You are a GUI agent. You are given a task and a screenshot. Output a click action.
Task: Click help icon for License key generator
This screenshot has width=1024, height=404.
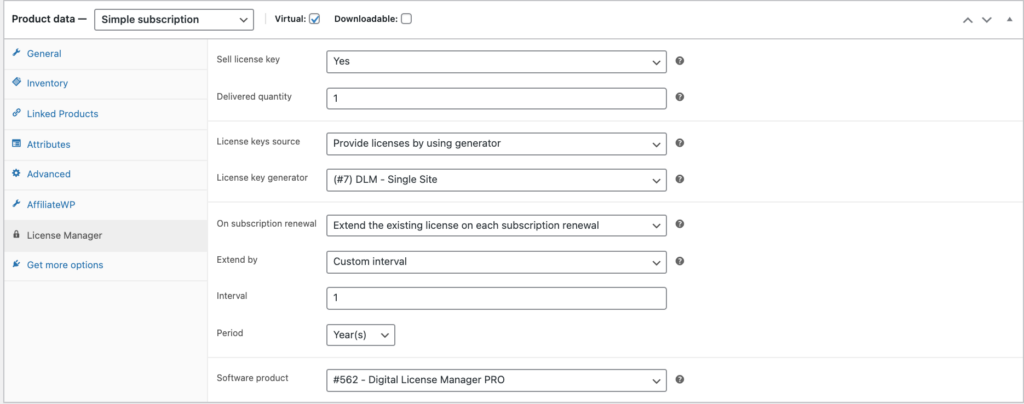pyautogui.click(x=679, y=179)
